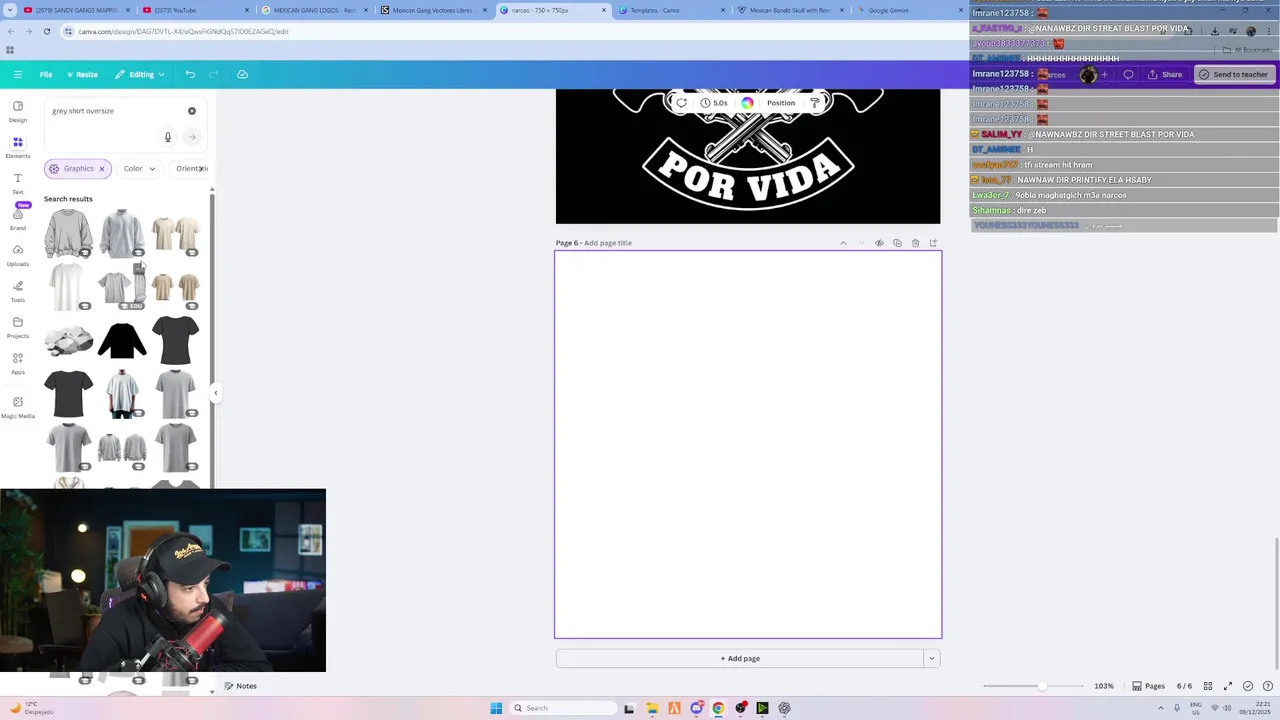1280x720 pixels.
Task: Click the '+ Add page' button
Action: (740, 658)
